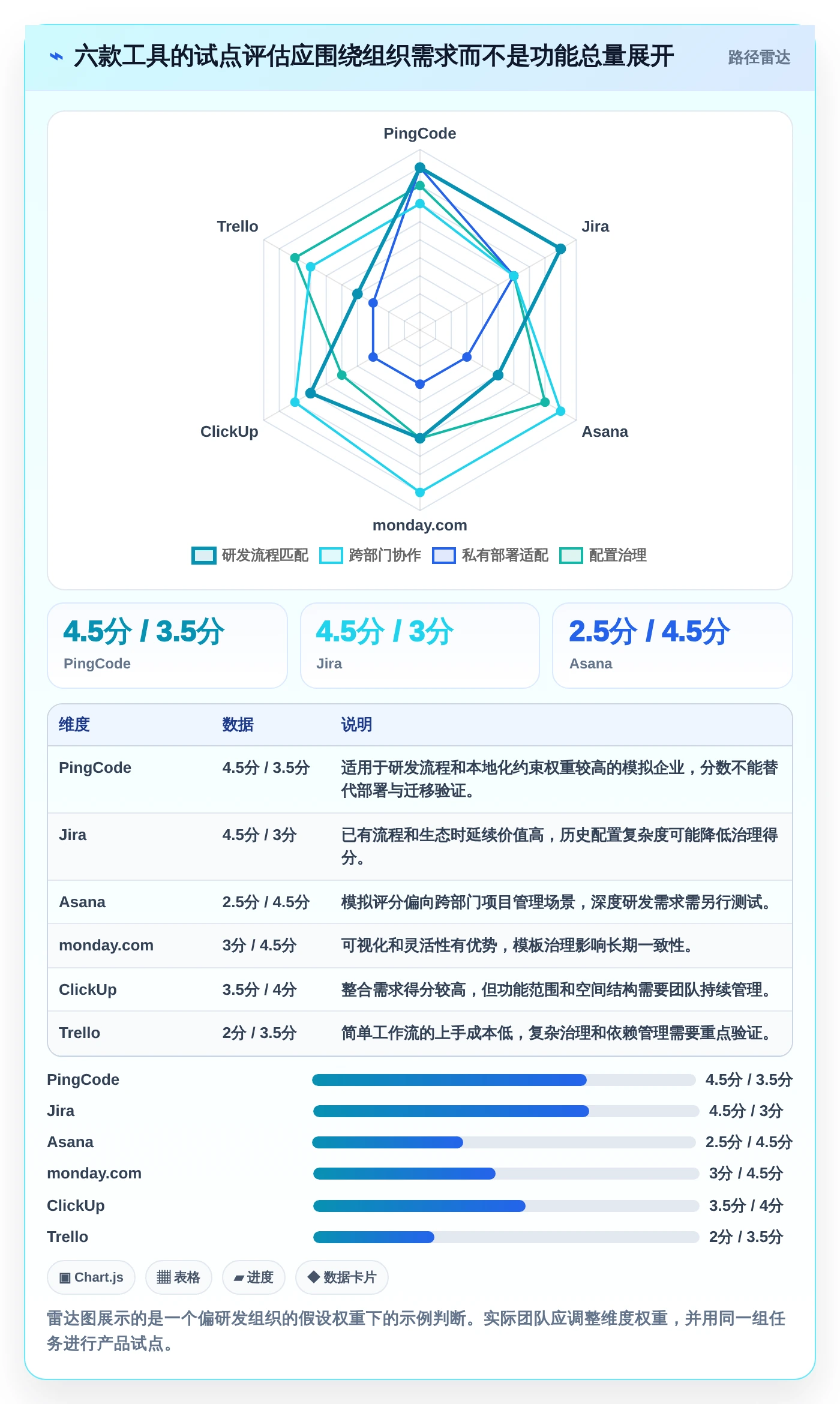Viewport: 840px width, 1404px height.
Task: Select the 数据卡片 tag chip
Action: 342,1277
